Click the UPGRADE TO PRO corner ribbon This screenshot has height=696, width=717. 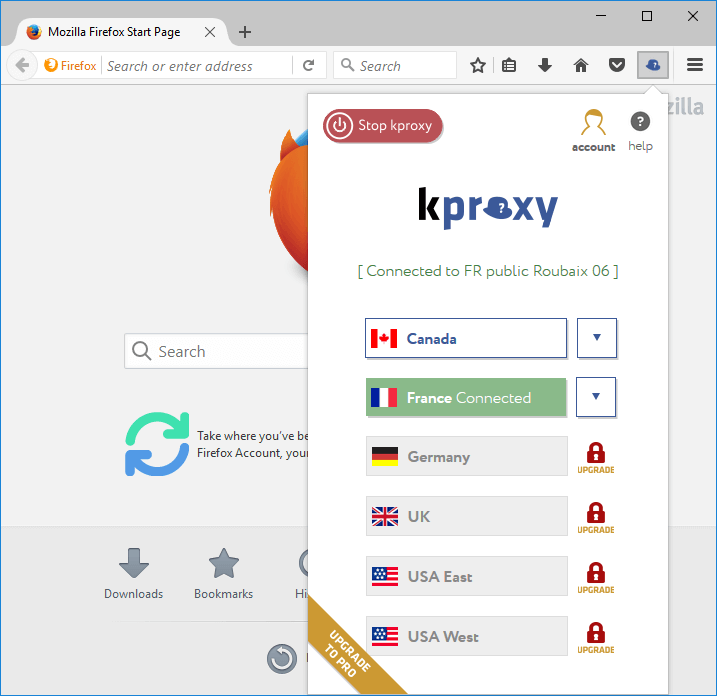click(x=347, y=653)
